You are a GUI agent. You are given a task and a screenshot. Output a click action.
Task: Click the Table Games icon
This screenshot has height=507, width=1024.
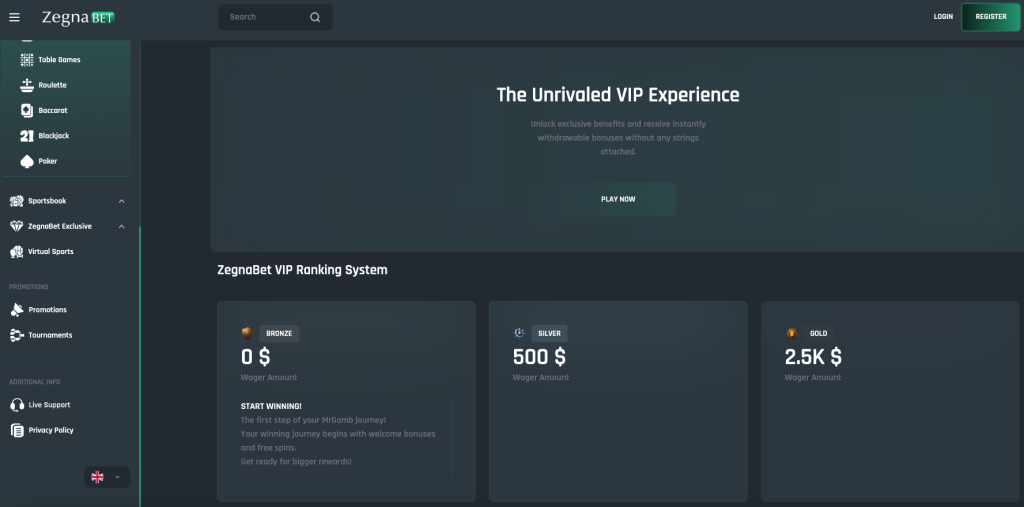pyautogui.click(x=27, y=59)
